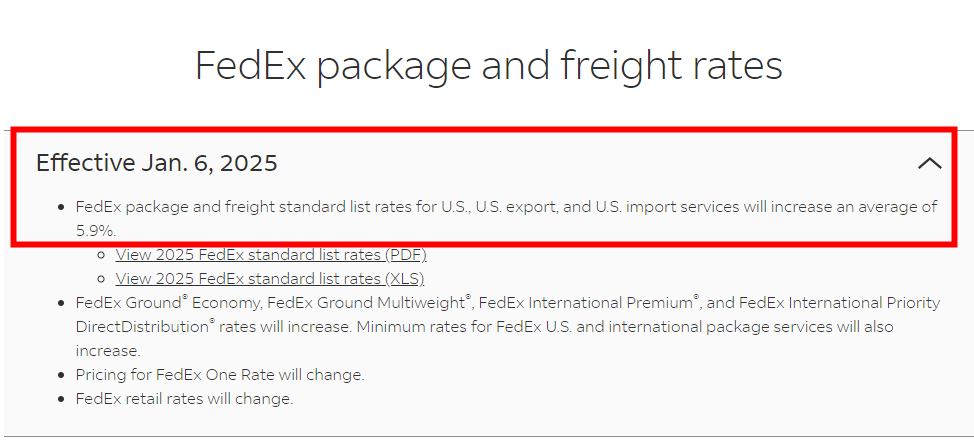Click the "Minimum rates for FedEx U.S." sentence
This screenshot has height=445, width=974.
463,327
